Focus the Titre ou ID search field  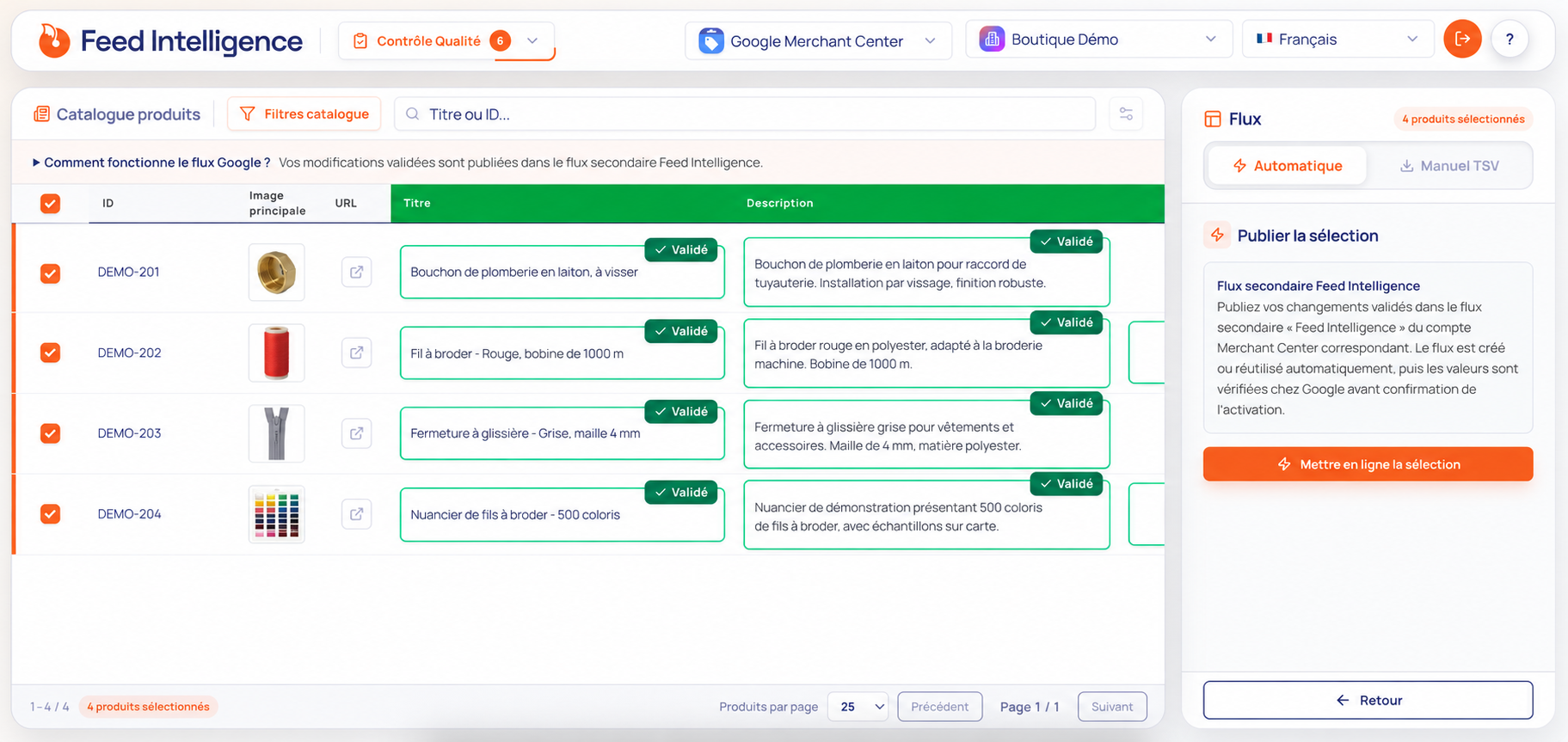pyautogui.click(x=745, y=113)
